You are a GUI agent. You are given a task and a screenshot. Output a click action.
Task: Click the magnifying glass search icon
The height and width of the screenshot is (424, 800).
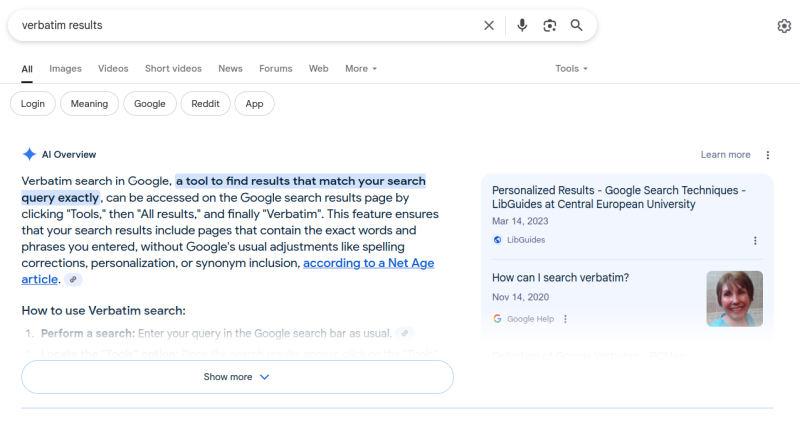(577, 26)
